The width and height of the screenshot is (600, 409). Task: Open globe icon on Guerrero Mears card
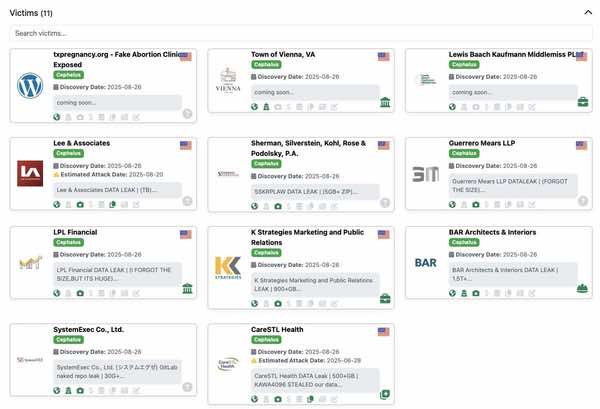(452, 204)
